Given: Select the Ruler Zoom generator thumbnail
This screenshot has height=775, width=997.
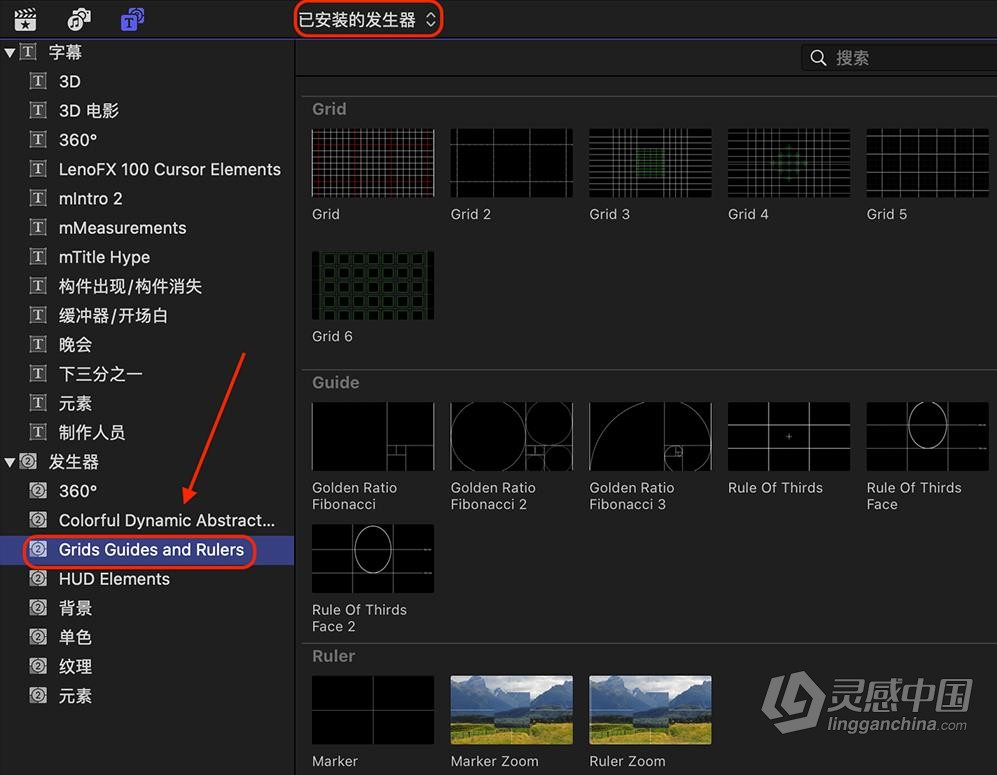Looking at the screenshot, I should pos(650,710).
